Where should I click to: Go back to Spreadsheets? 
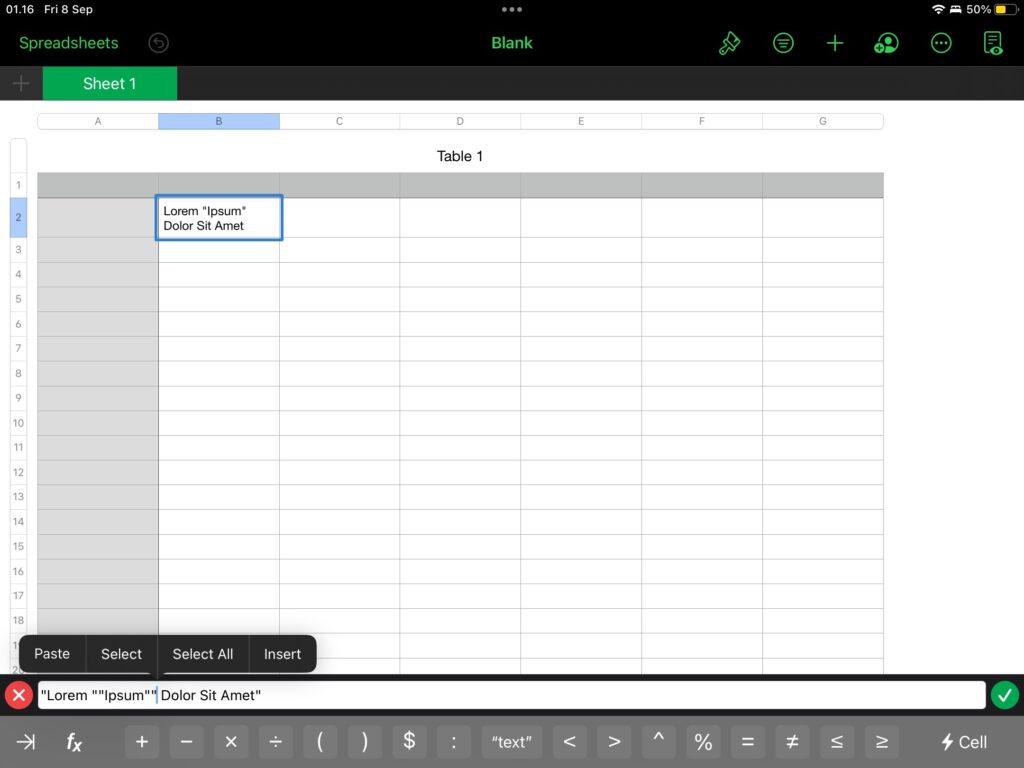point(68,43)
